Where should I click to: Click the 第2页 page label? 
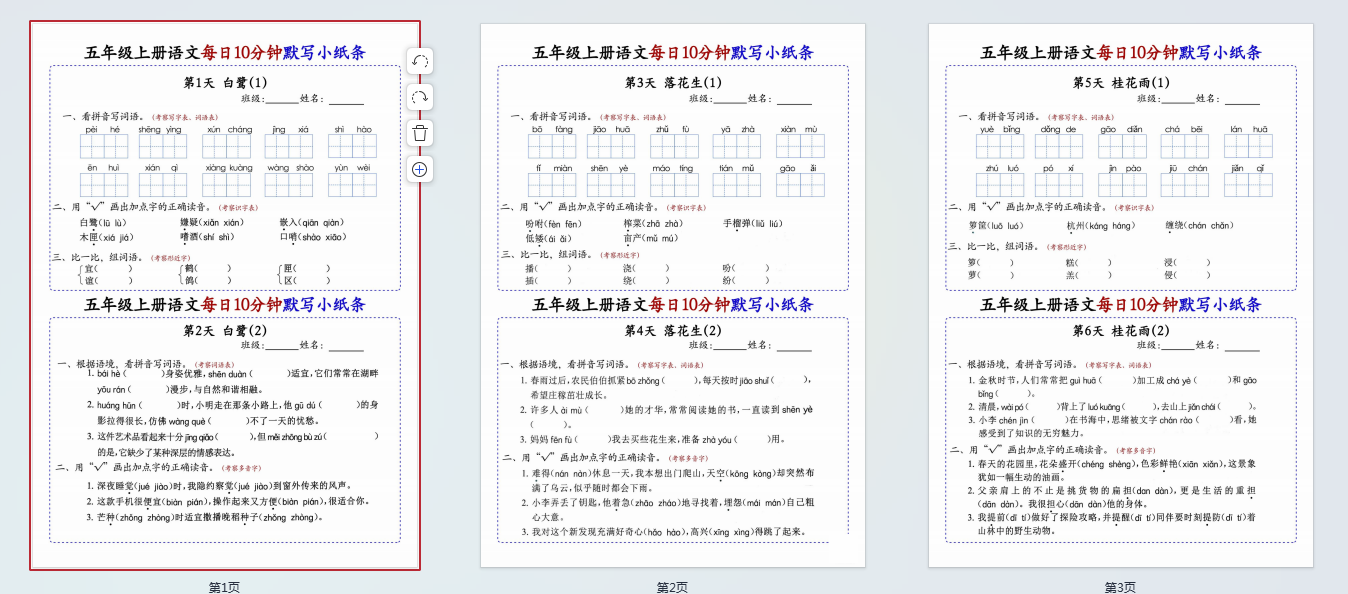click(x=673, y=587)
